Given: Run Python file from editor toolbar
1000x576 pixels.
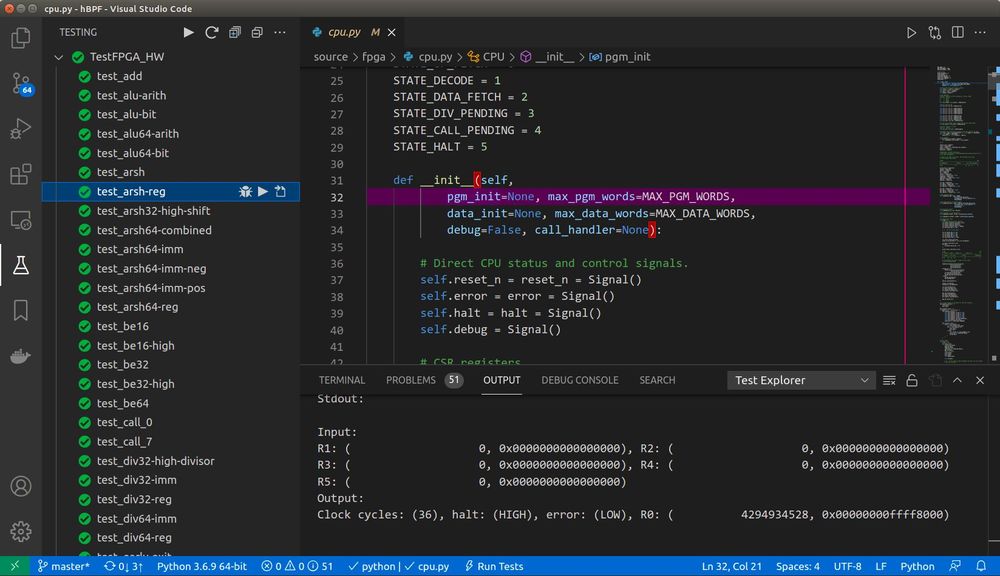Looking at the screenshot, I should click(x=911, y=33).
